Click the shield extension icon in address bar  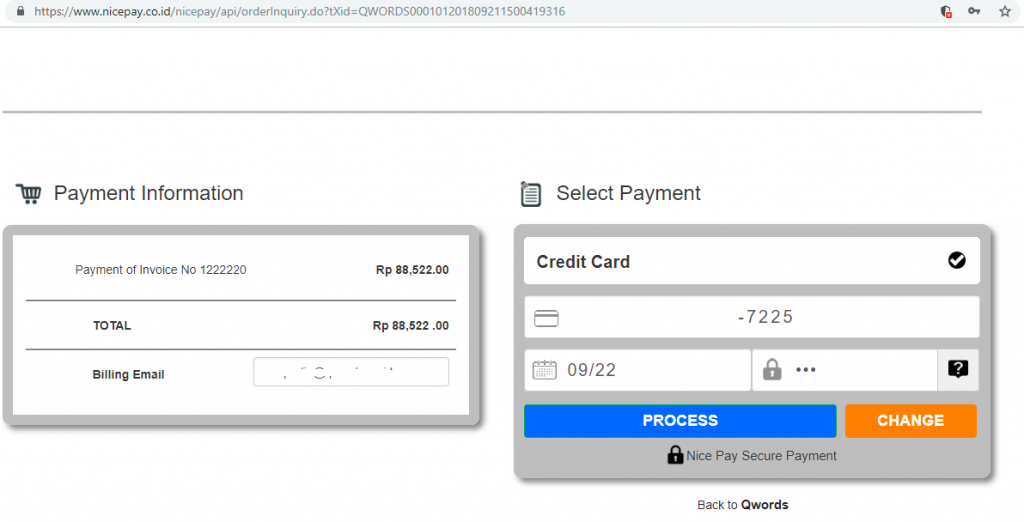[x=946, y=12]
